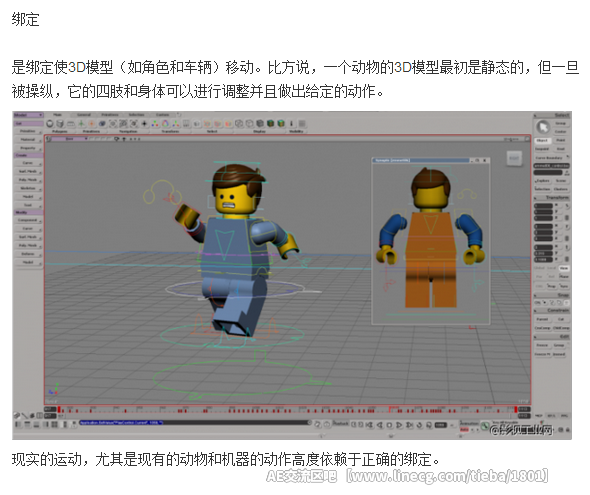
Task: Click the wireframe cube display icon
Action: click(x=239, y=123)
